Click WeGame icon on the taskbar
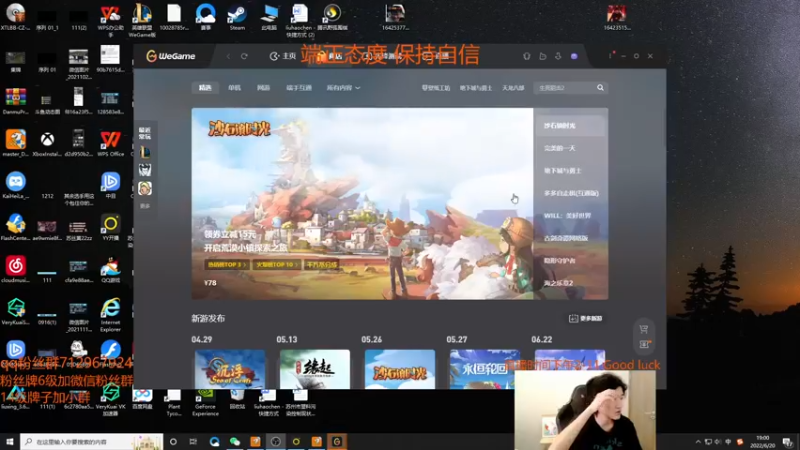Image resolution: width=800 pixels, height=450 pixels. point(337,442)
